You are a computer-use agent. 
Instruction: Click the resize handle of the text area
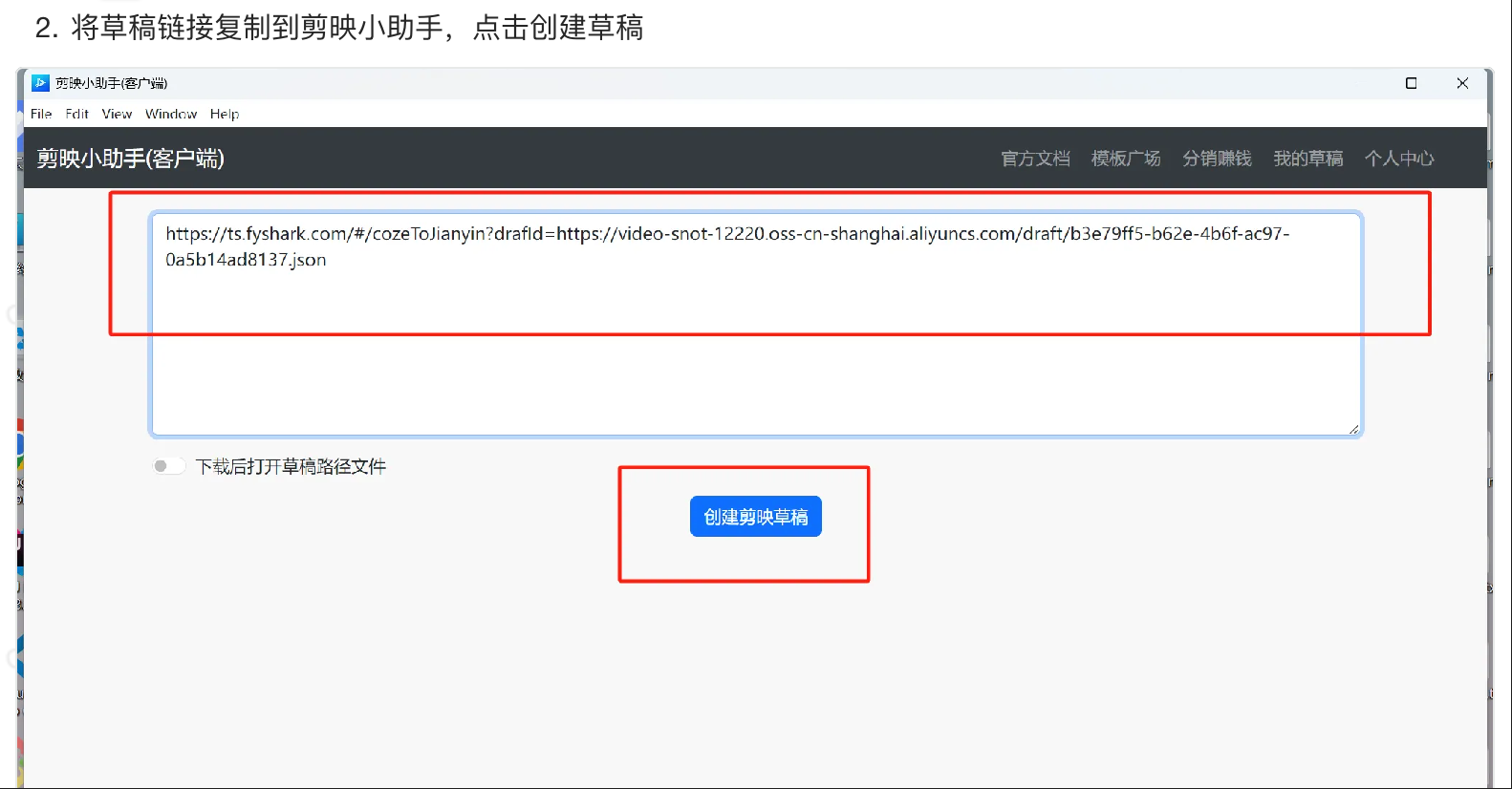[1353, 429]
